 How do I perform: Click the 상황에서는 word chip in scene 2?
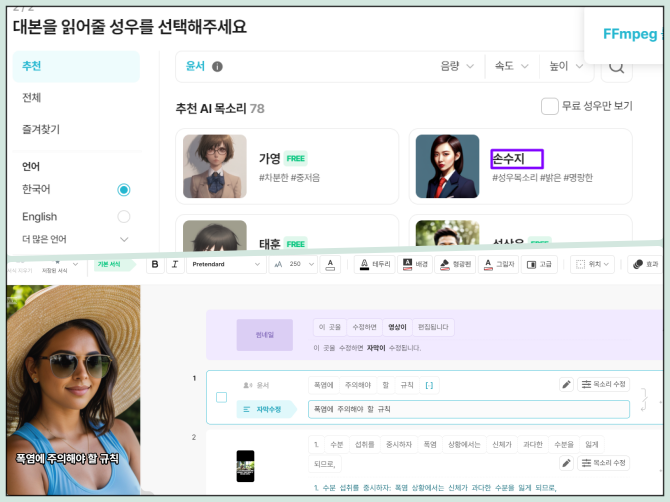[x=464, y=445]
